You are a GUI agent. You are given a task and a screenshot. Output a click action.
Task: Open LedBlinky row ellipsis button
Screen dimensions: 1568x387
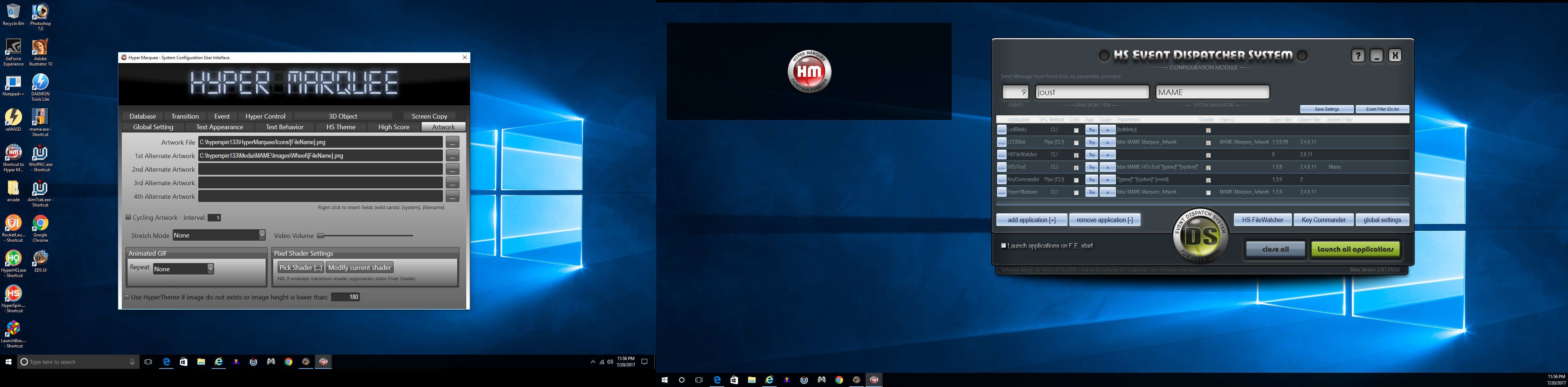1001,130
